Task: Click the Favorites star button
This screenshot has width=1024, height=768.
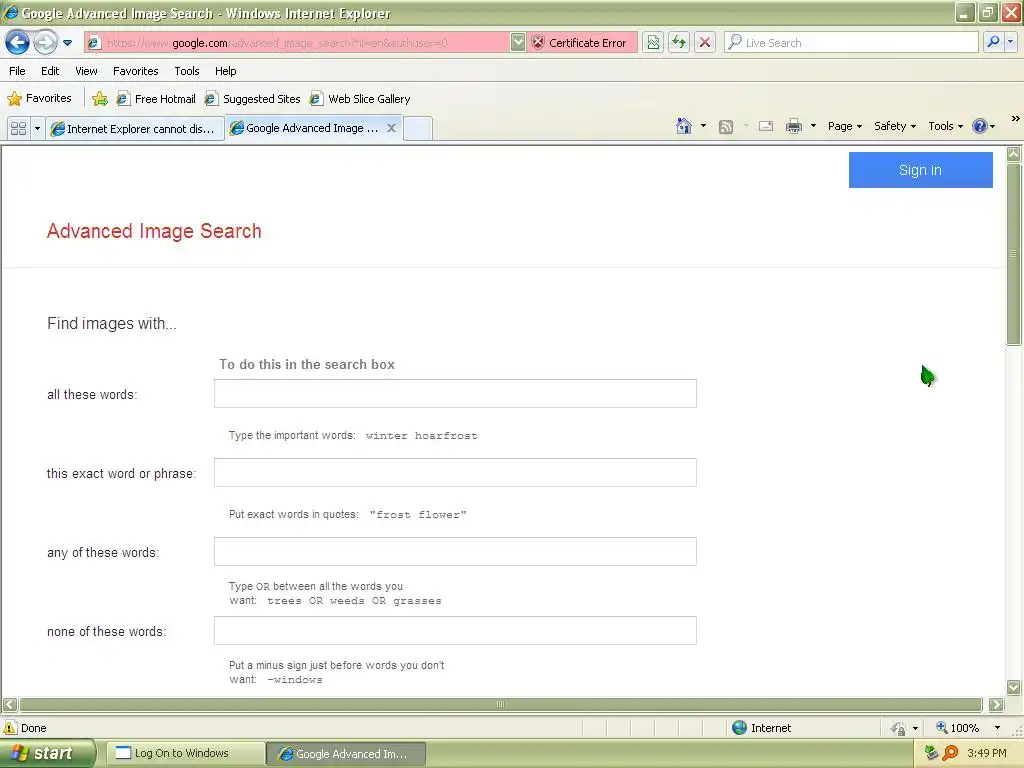Action: tap(39, 99)
